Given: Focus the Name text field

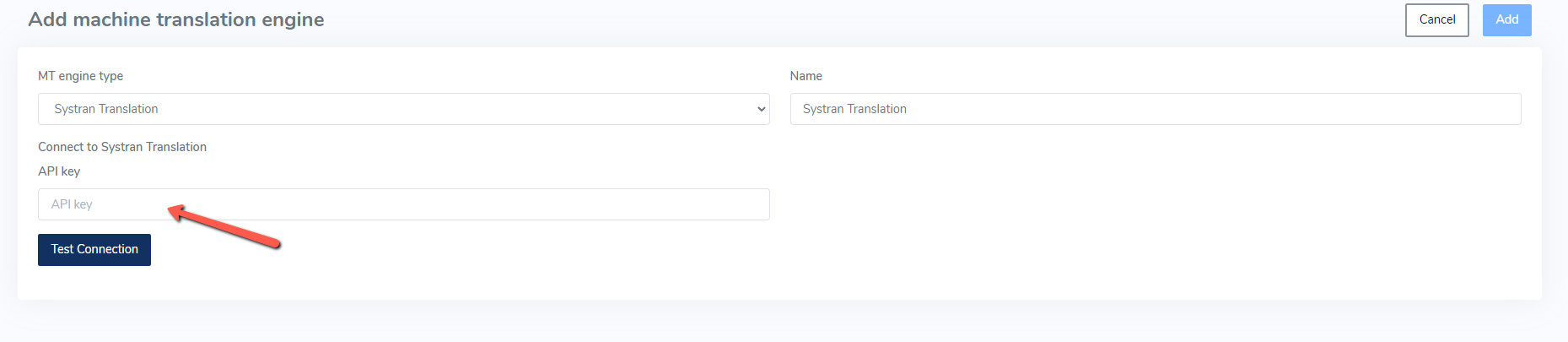Looking at the screenshot, I should pos(1156,109).
